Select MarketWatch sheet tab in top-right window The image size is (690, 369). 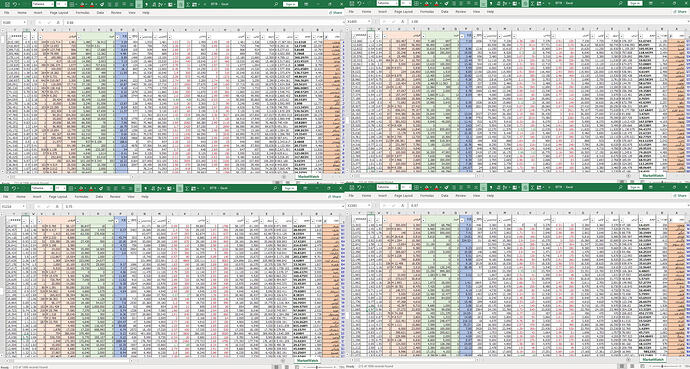[x=653, y=175]
